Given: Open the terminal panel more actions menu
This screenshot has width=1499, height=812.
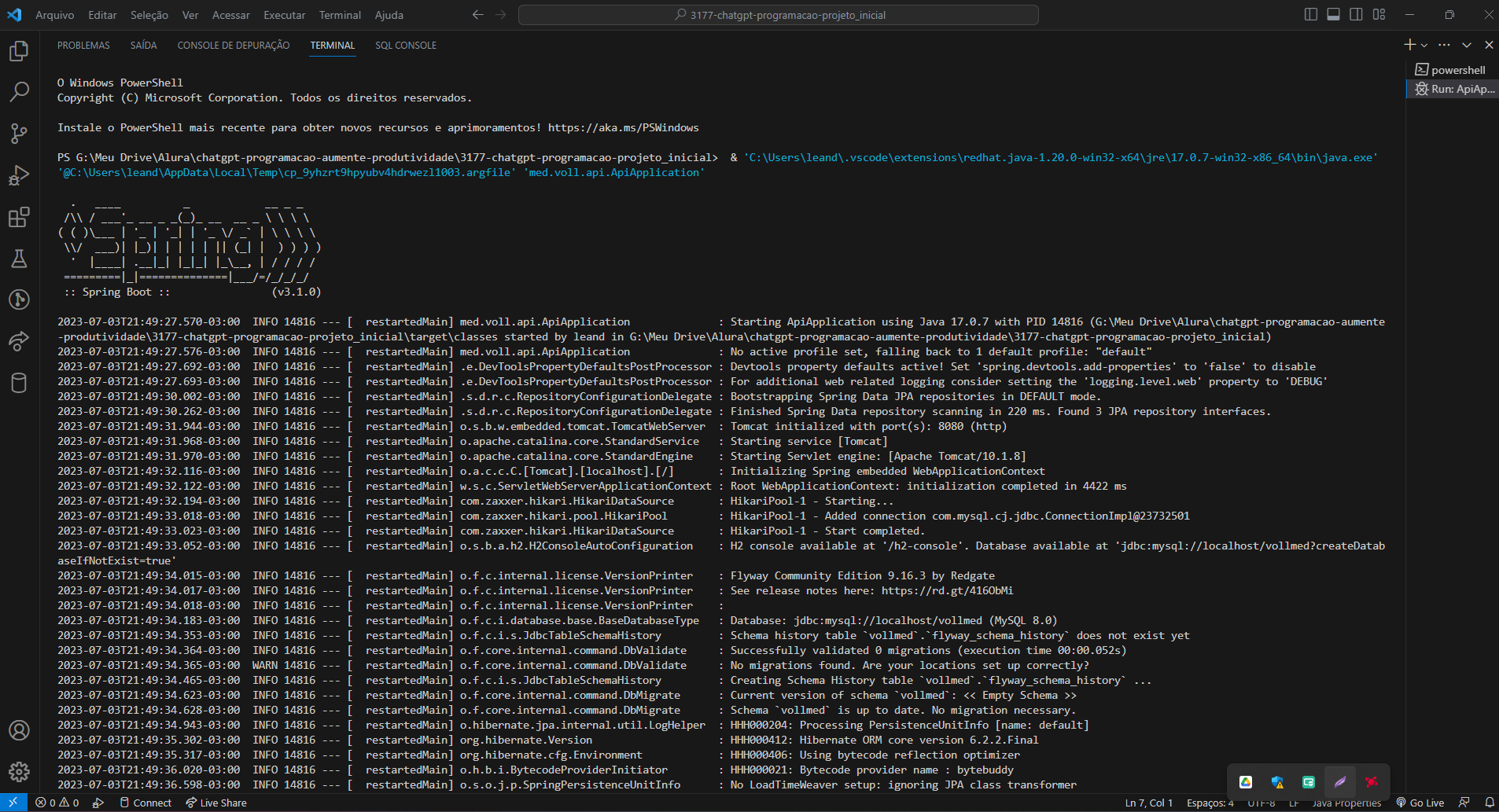Looking at the screenshot, I should [x=1444, y=45].
